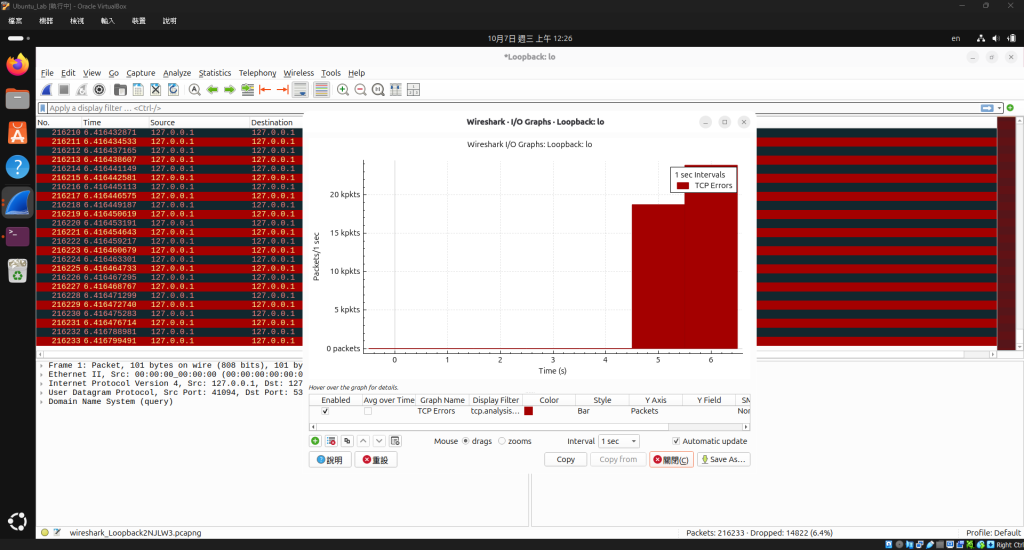Go back to the previous packet with the green arrow
The height and width of the screenshot is (550, 1024).
(212, 89)
